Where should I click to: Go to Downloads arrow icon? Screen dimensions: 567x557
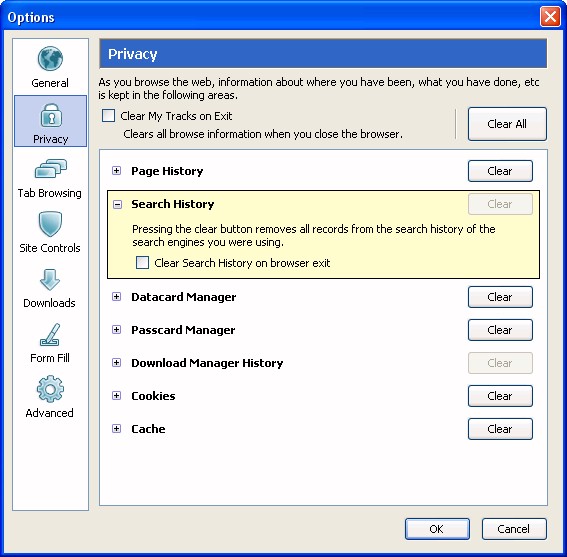tap(50, 280)
